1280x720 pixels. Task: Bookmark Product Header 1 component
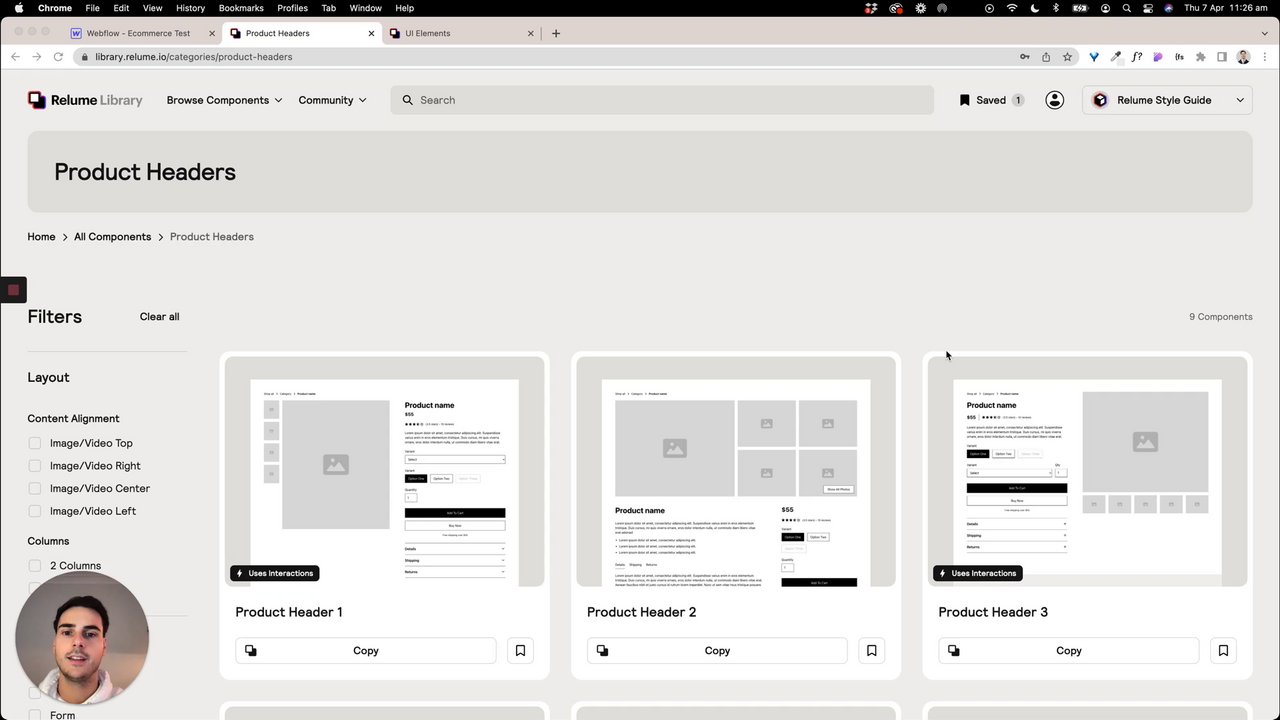point(520,650)
